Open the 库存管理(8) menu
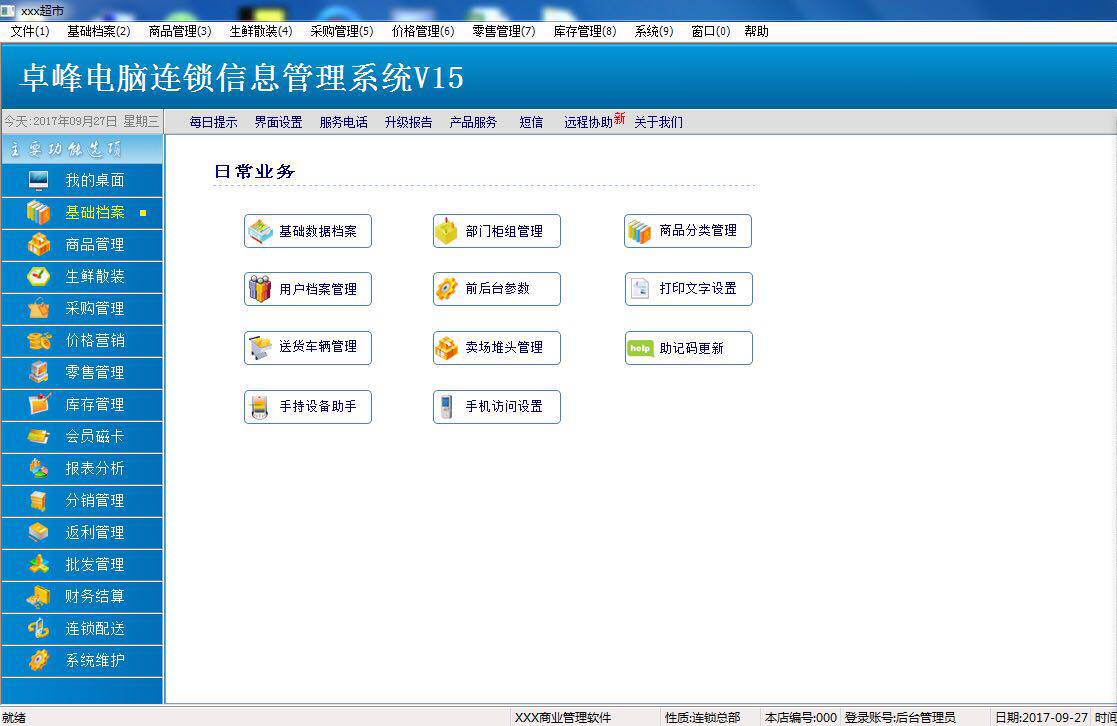Image resolution: width=1117 pixels, height=726 pixels. tap(585, 31)
